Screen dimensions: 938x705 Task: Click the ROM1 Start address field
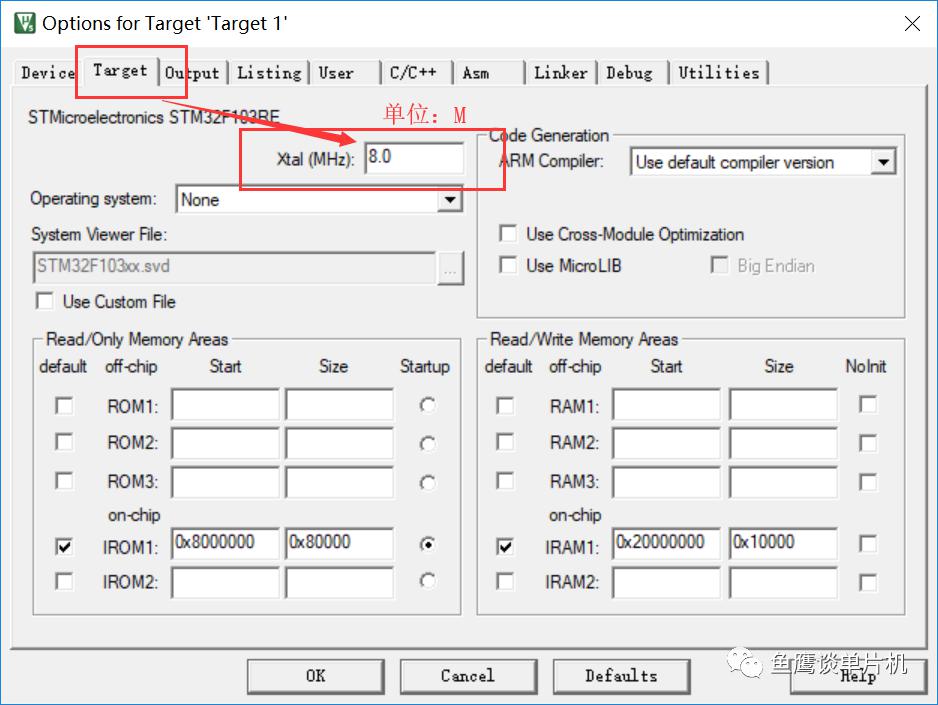click(226, 405)
